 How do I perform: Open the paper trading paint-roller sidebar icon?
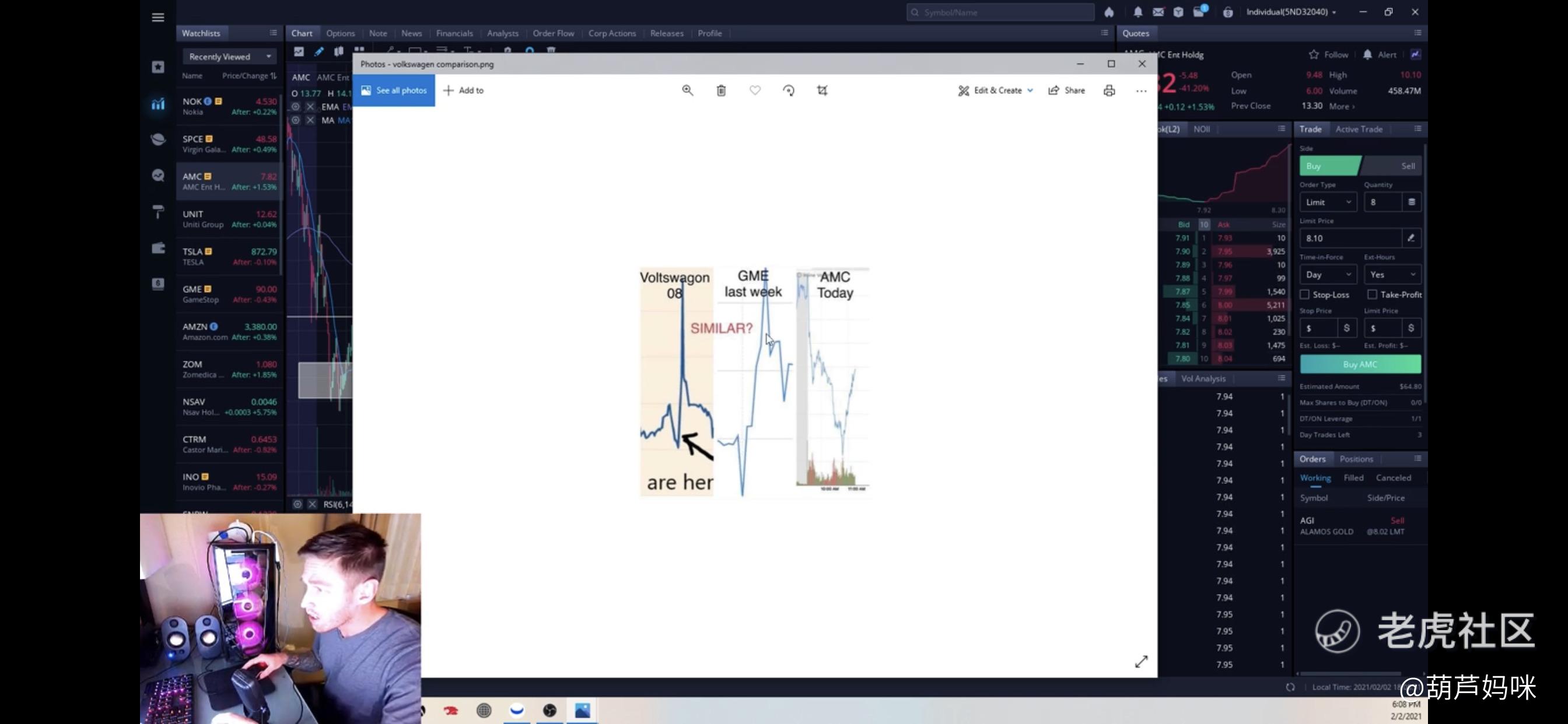(x=157, y=212)
